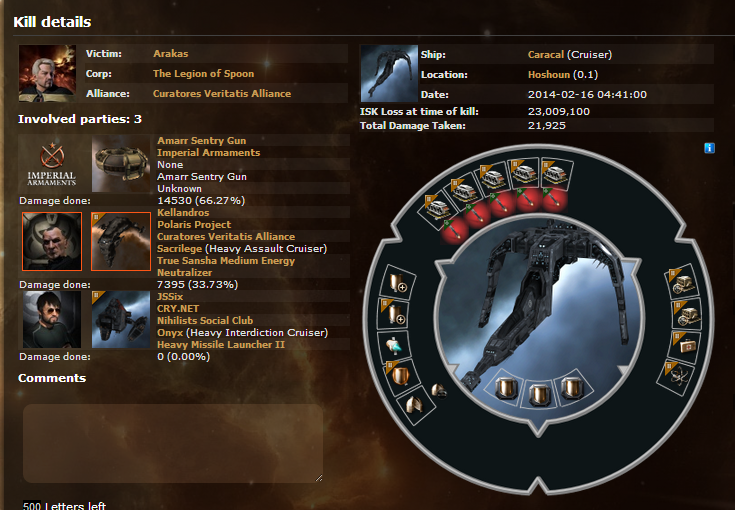Viewport: 735px width, 510px height.
Task: Click the leftmost red missile ammo icon
Action: [453, 231]
